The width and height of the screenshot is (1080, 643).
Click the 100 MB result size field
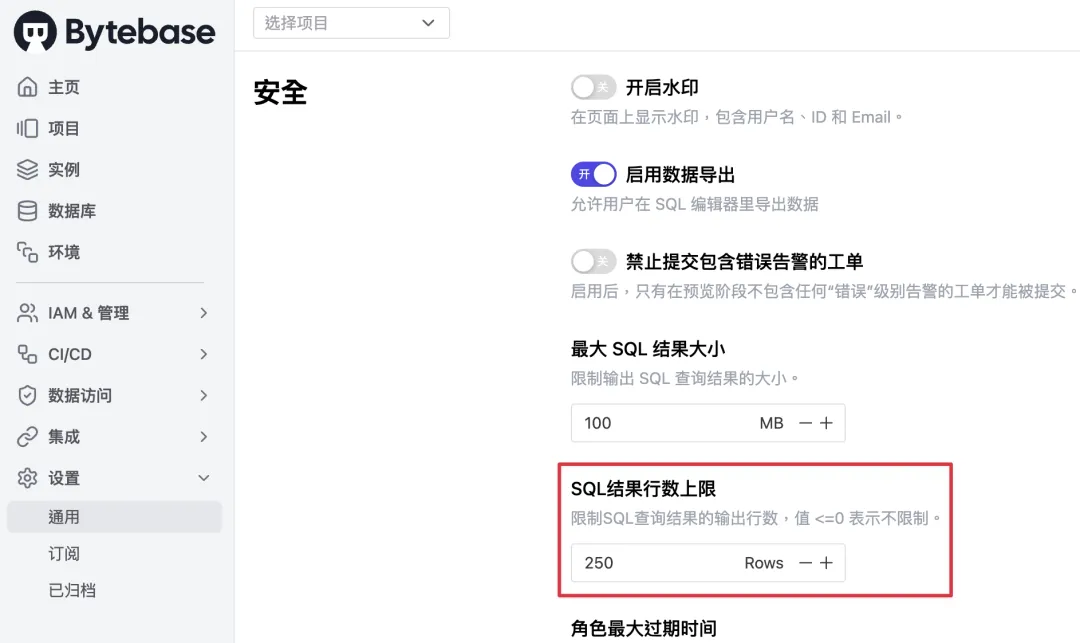[707, 423]
